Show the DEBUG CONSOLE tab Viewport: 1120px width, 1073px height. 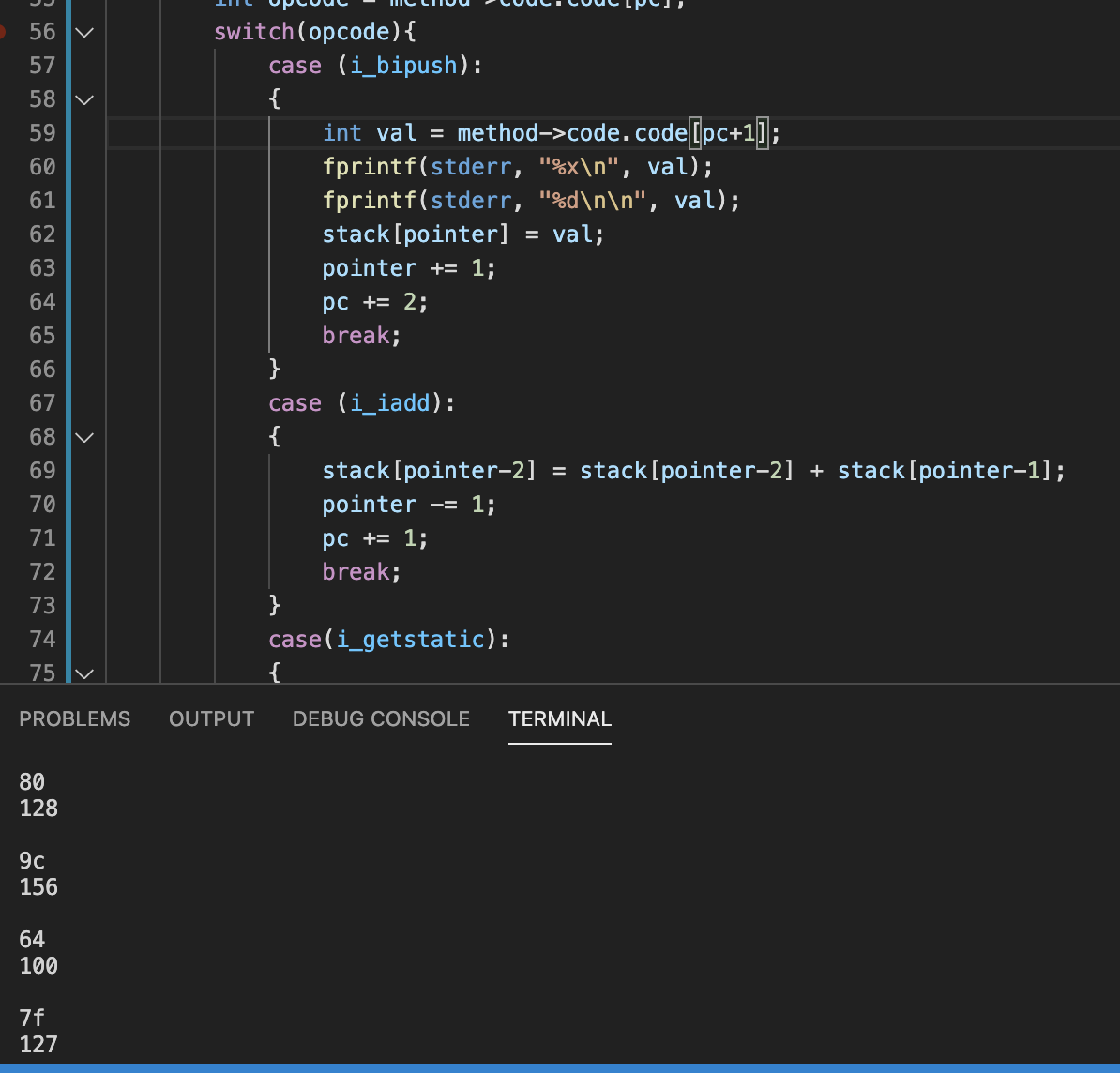point(381,719)
